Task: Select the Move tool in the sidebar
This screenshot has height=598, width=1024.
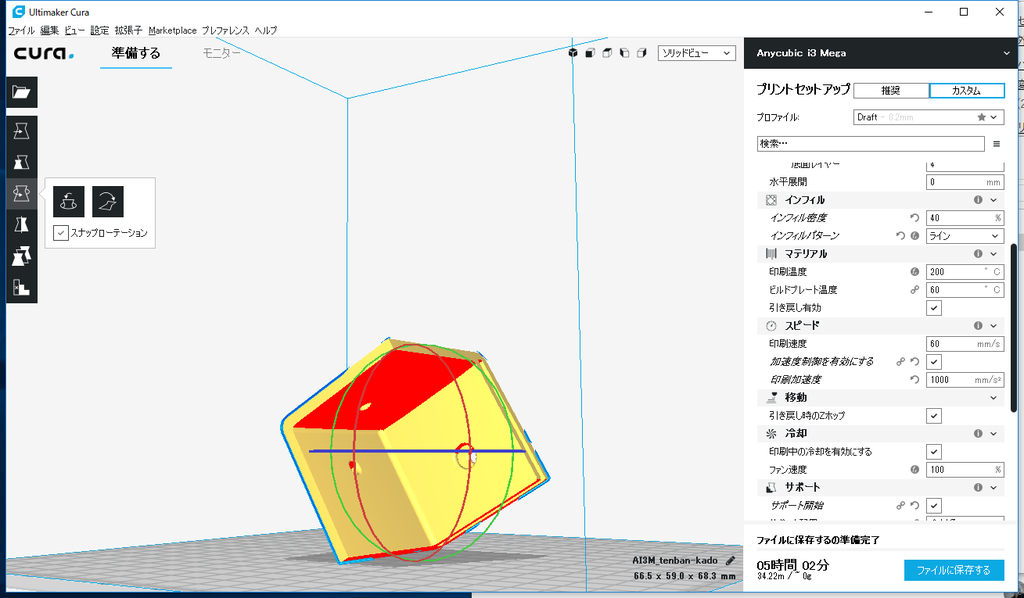Action: 22,131
